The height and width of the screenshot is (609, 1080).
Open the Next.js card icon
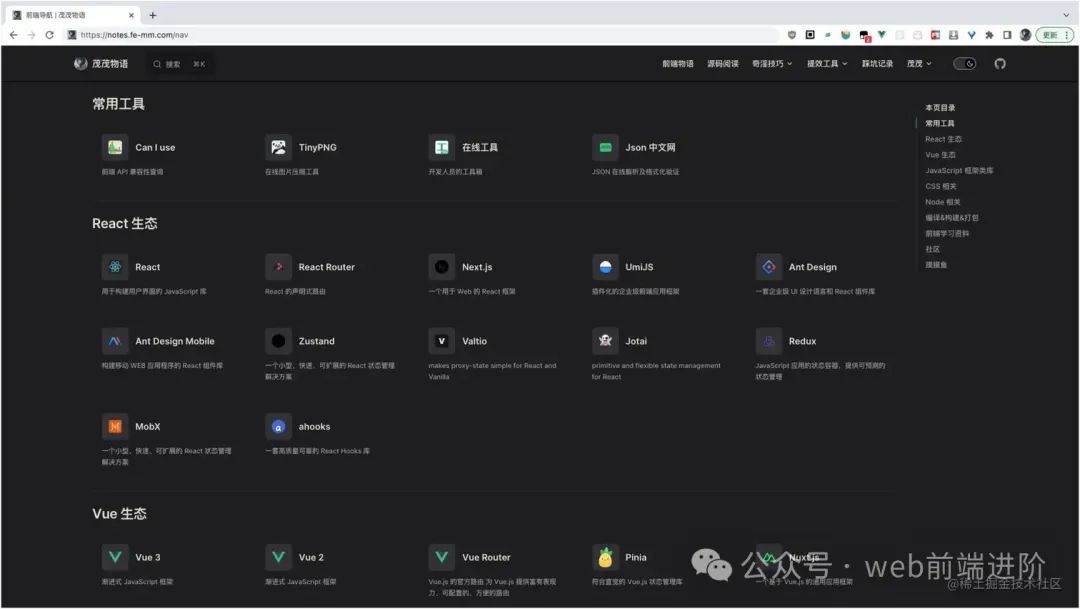442,267
